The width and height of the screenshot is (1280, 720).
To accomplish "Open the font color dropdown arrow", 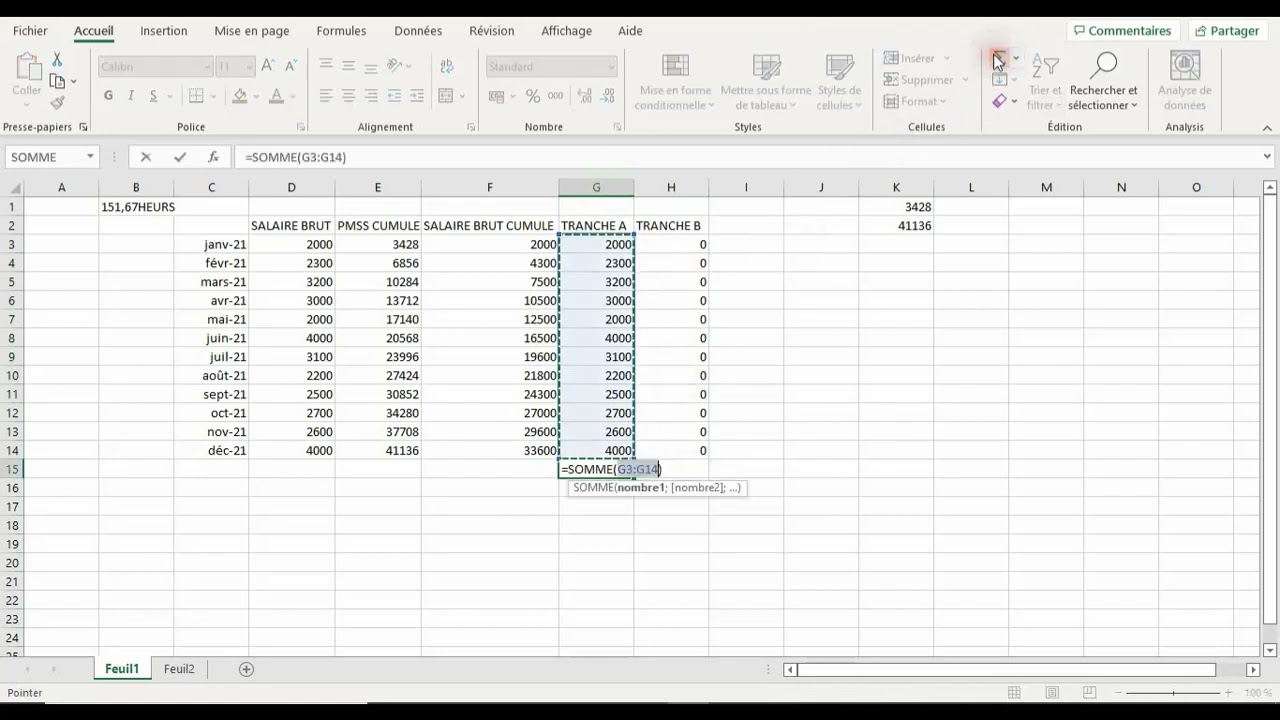I will pyautogui.click(x=291, y=97).
